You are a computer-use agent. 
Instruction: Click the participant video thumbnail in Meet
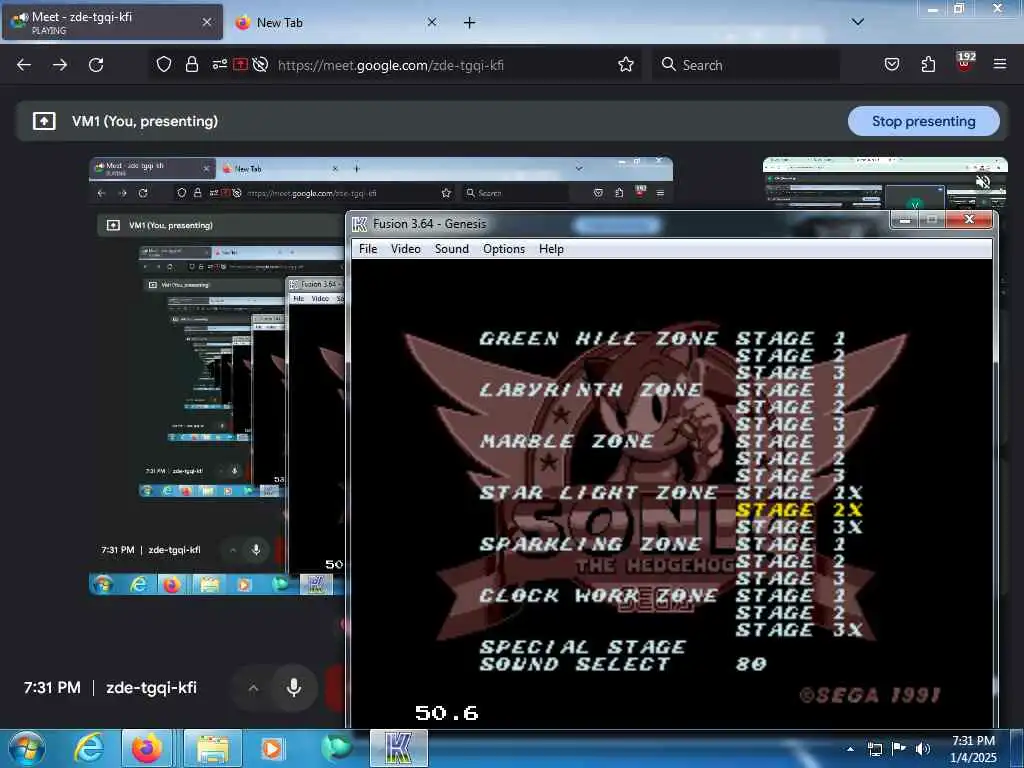[x=885, y=184]
